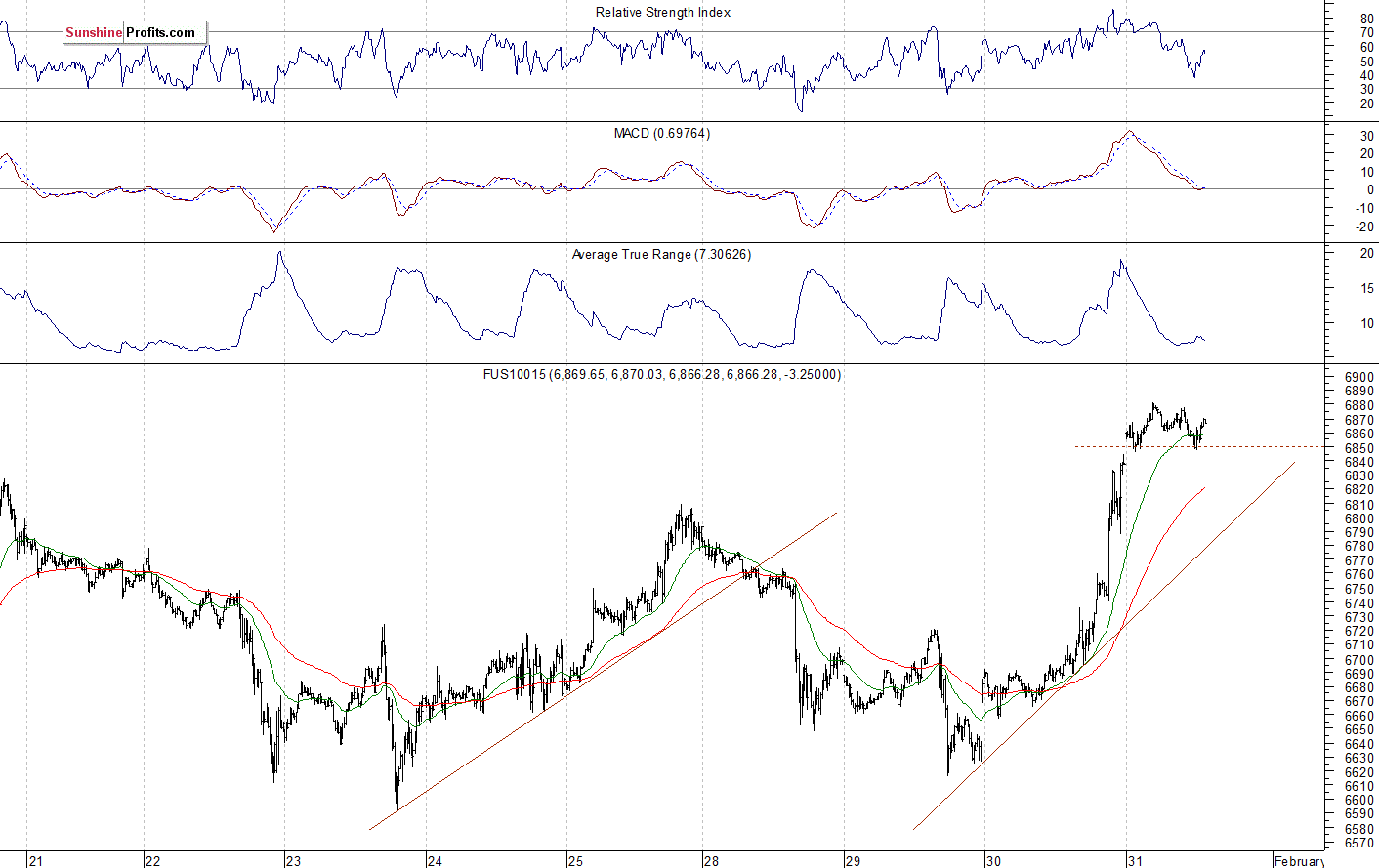Image resolution: width=1379 pixels, height=868 pixels.
Task: Click the Average True Range (7.30626) label
Action: tap(661, 254)
